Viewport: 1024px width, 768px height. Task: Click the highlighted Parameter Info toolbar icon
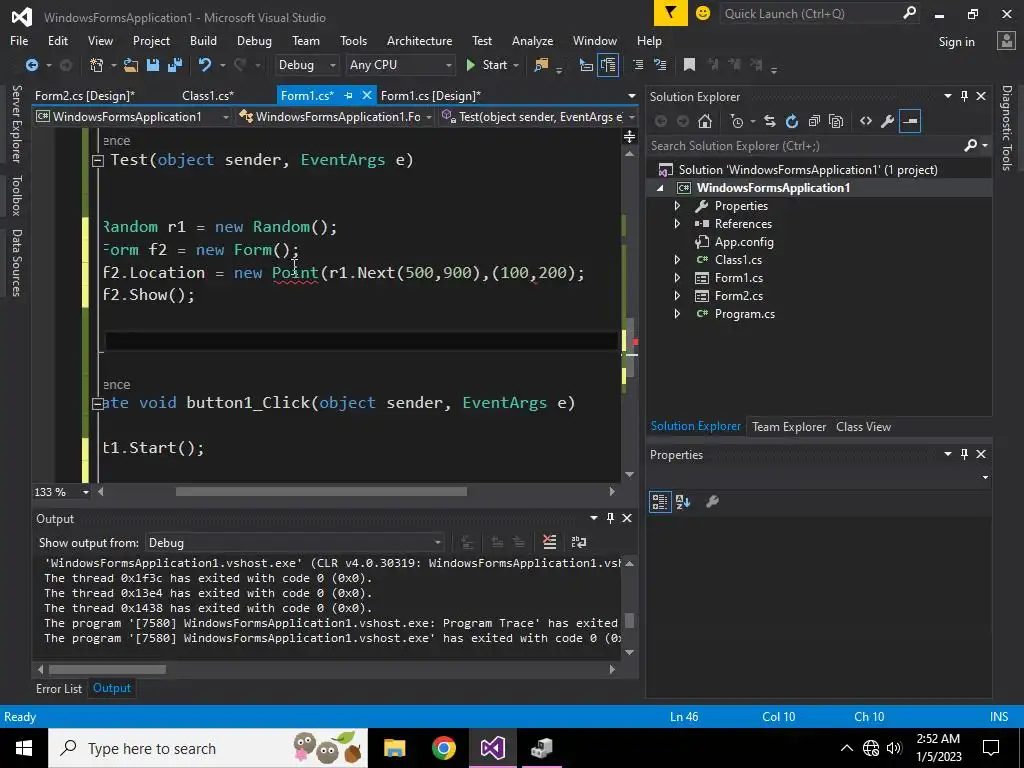608,65
